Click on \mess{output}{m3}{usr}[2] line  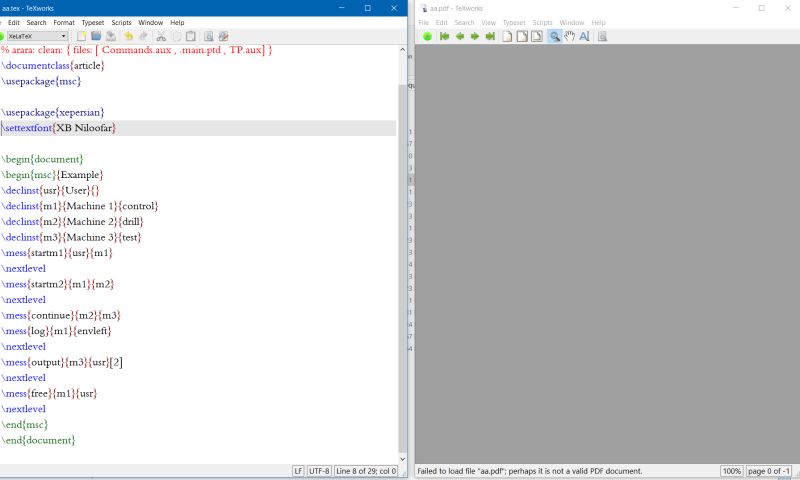pyautogui.click(x=62, y=362)
